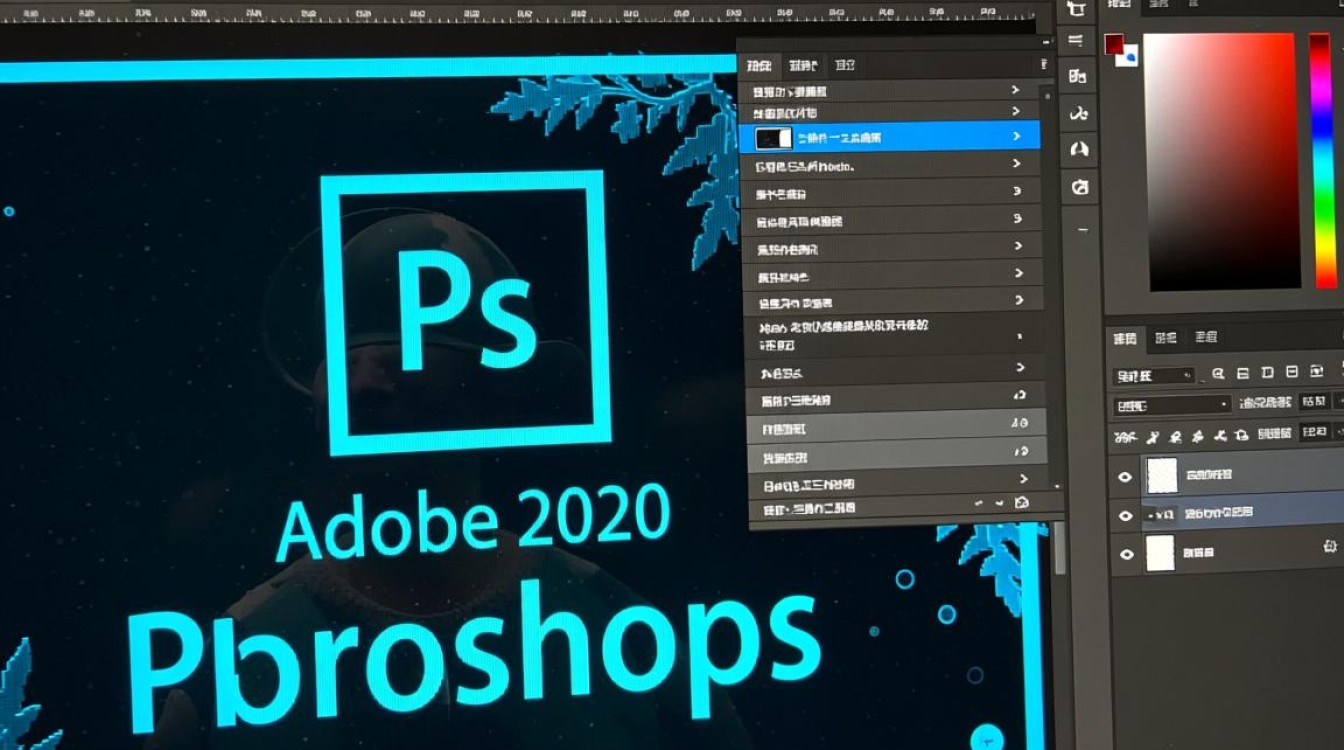Click the Fill value field in Layers panel
Image resolution: width=1344 pixels, height=750 pixels.
pos(1313,432)
